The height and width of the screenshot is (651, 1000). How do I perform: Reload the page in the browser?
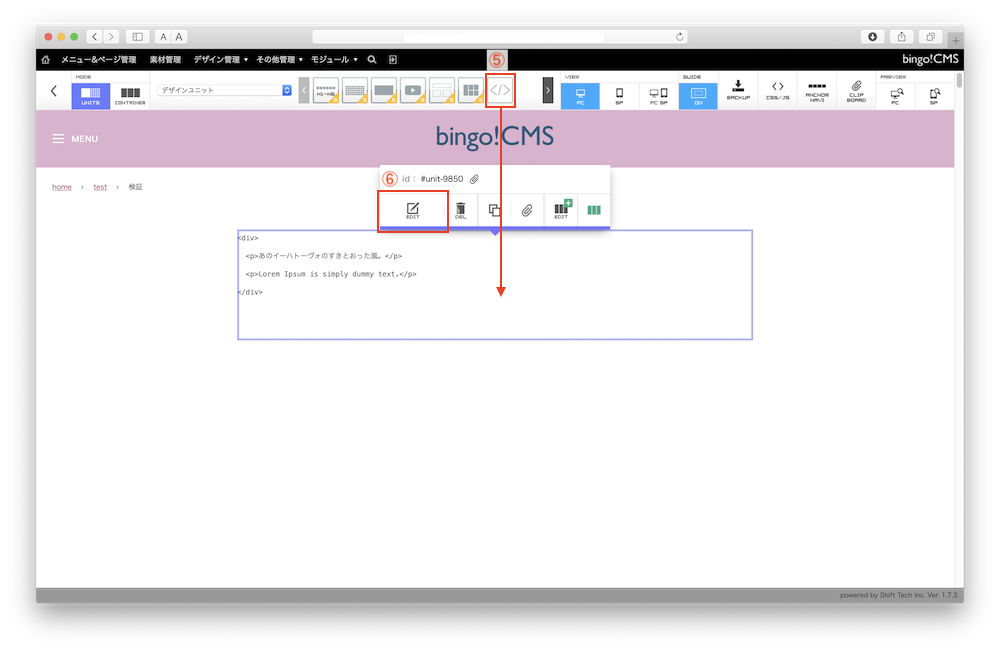(x=679, y=37)
